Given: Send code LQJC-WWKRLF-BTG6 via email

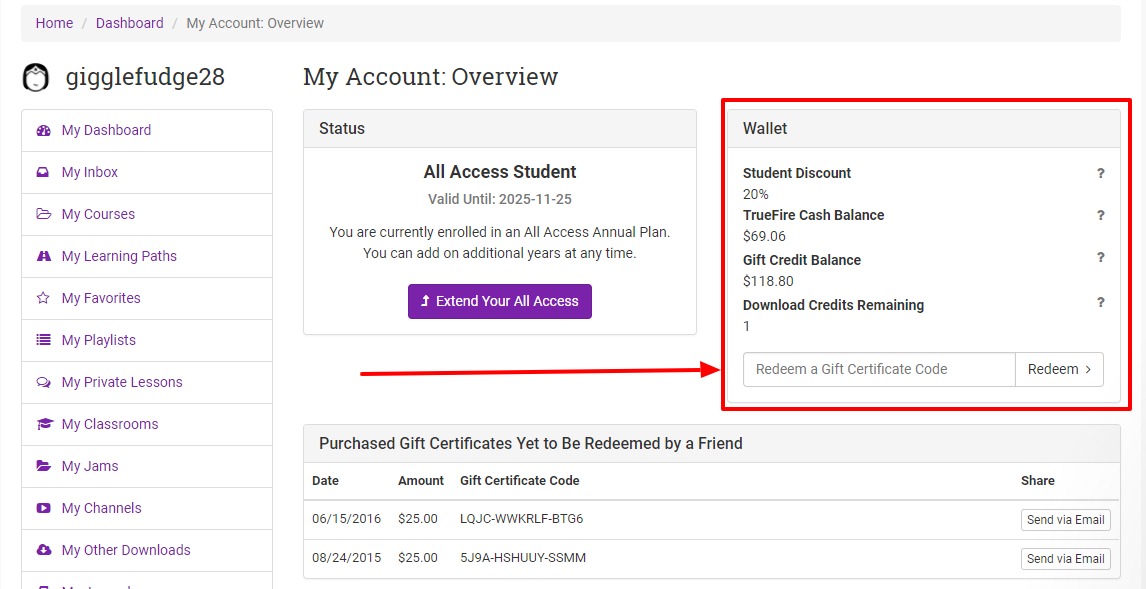Looking at the screenshot, I should (x=1065, y=520).
